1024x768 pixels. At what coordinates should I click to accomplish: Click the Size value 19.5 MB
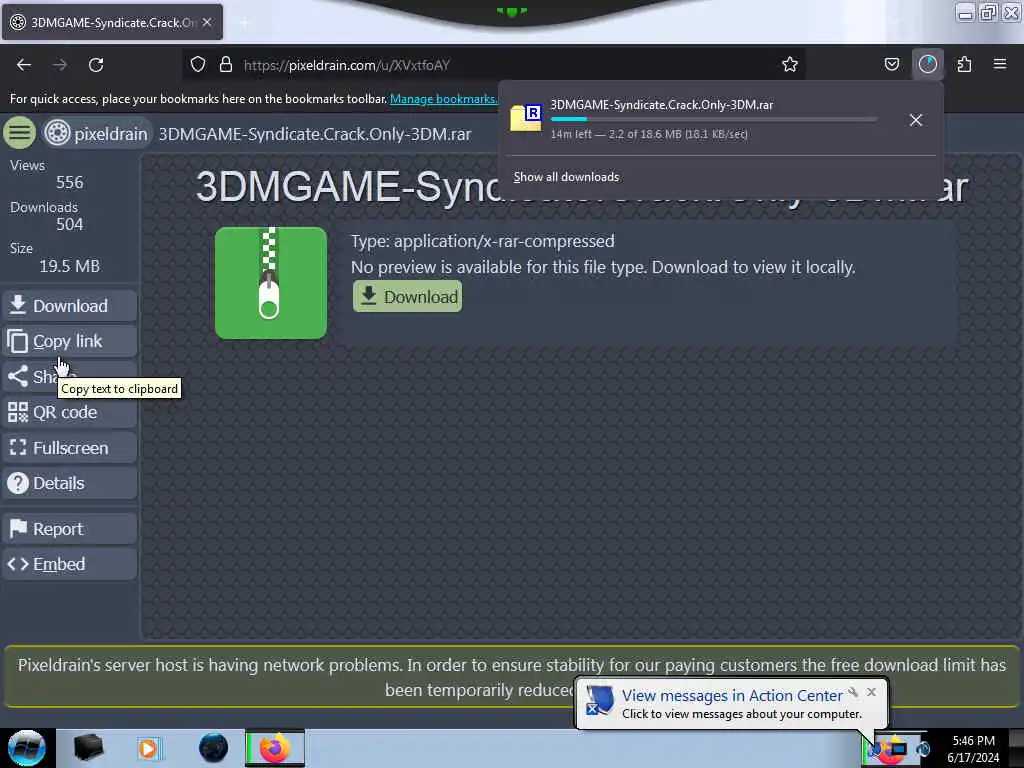[69, 266]
